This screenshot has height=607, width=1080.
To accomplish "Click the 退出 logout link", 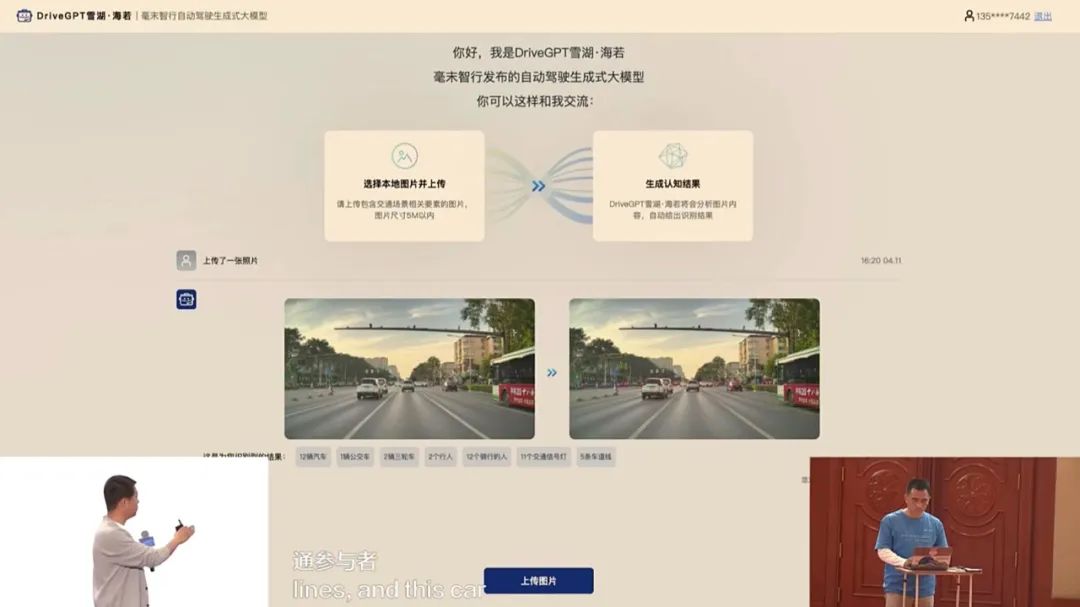I will coord(1043,16).
